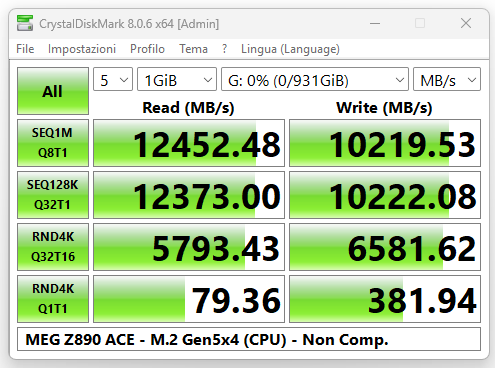Click the Write (MB/s) column header

coord(384,108)
